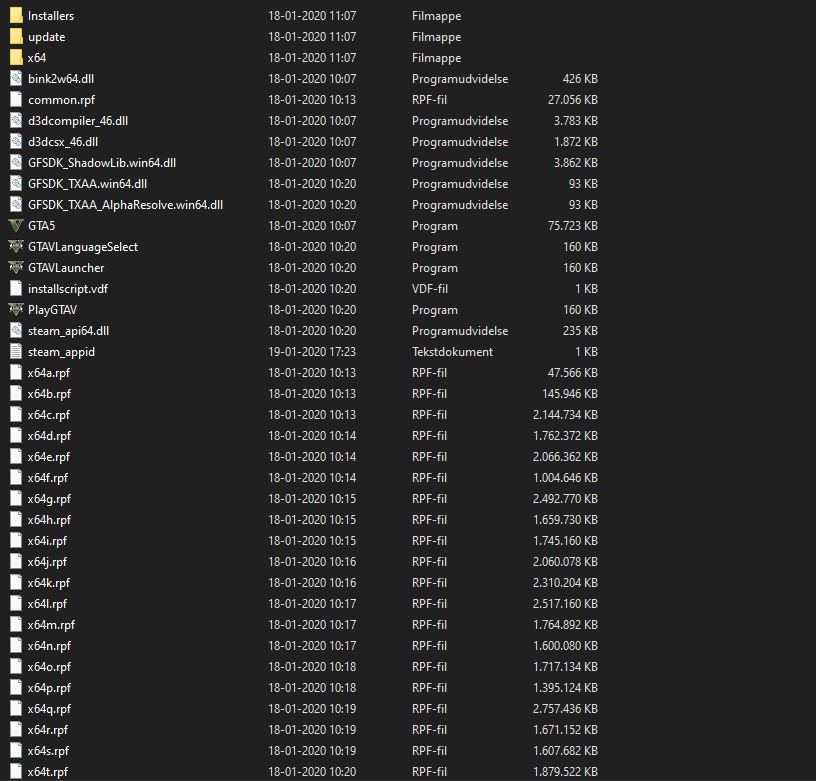Select the x64g.rpf file icon

point(16,498)
